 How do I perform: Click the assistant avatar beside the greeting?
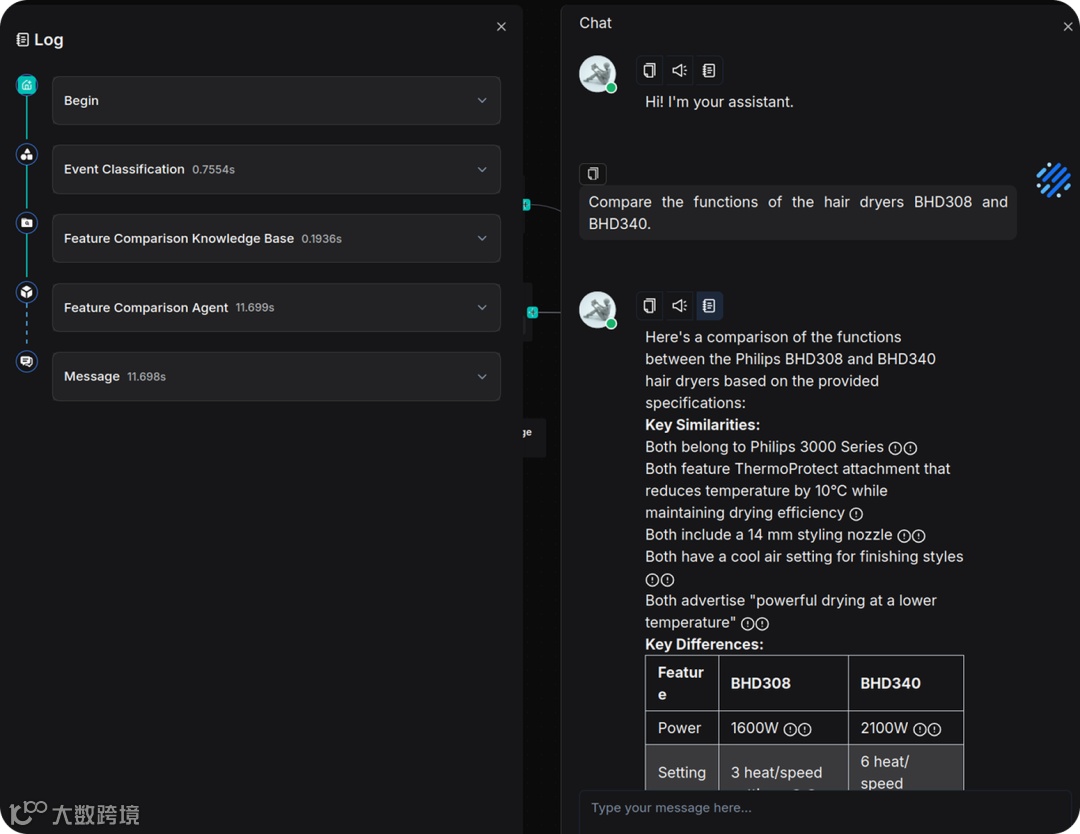click(x=597, y=74)
